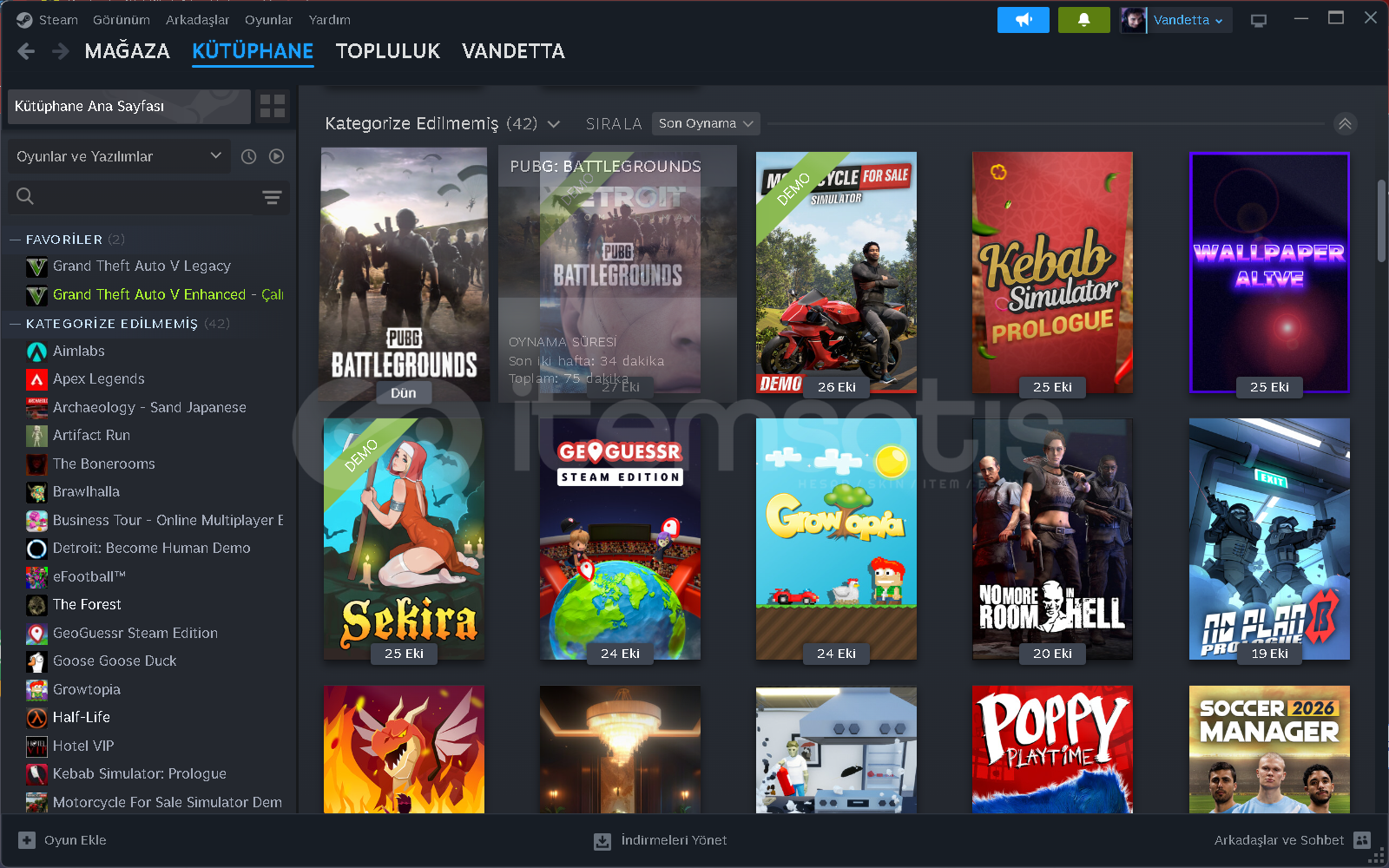Click the Half-Life lambda icon
This screenshot has height=868, width=1389.
coord(36,718)
